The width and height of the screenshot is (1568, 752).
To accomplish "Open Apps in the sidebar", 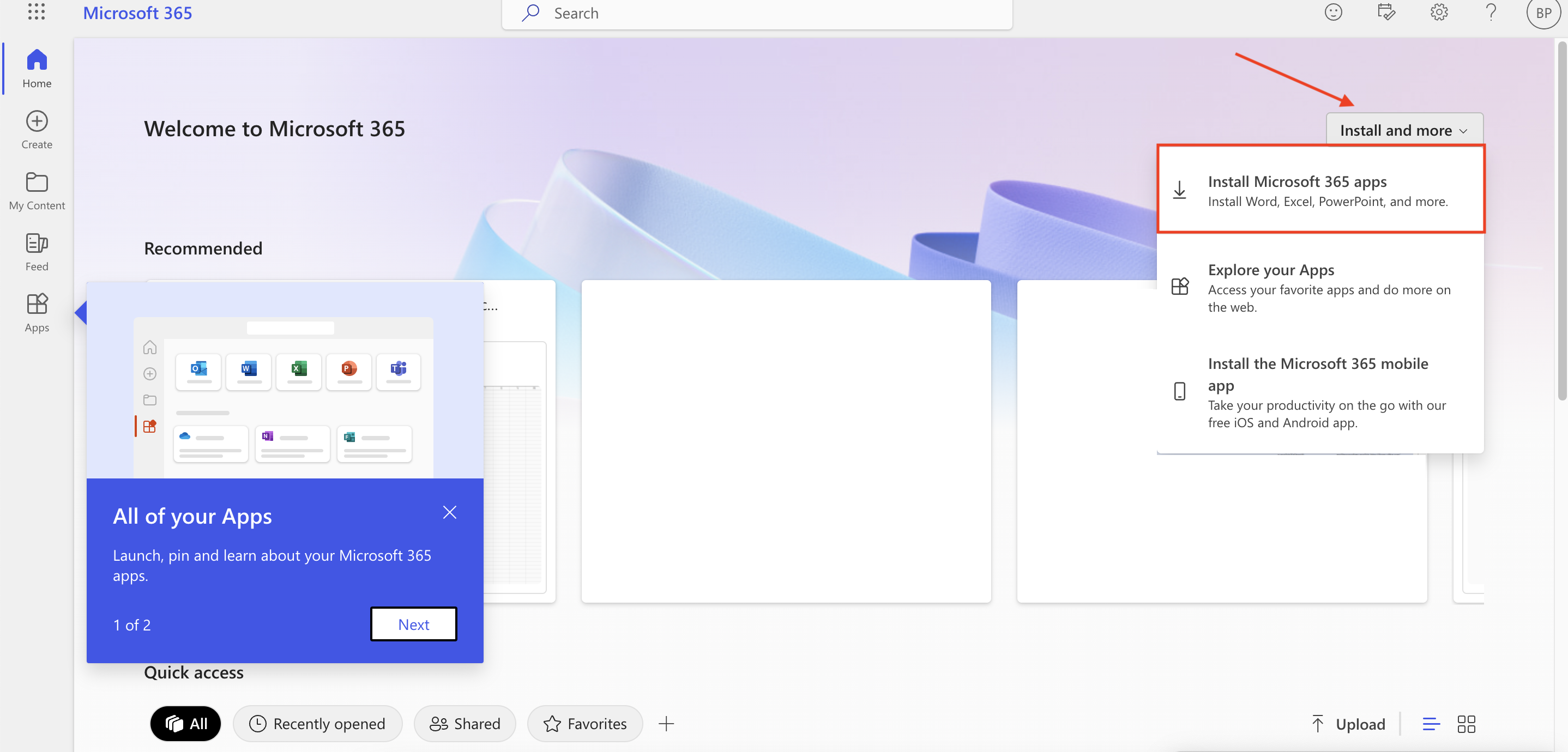I will tap(37, 313).
